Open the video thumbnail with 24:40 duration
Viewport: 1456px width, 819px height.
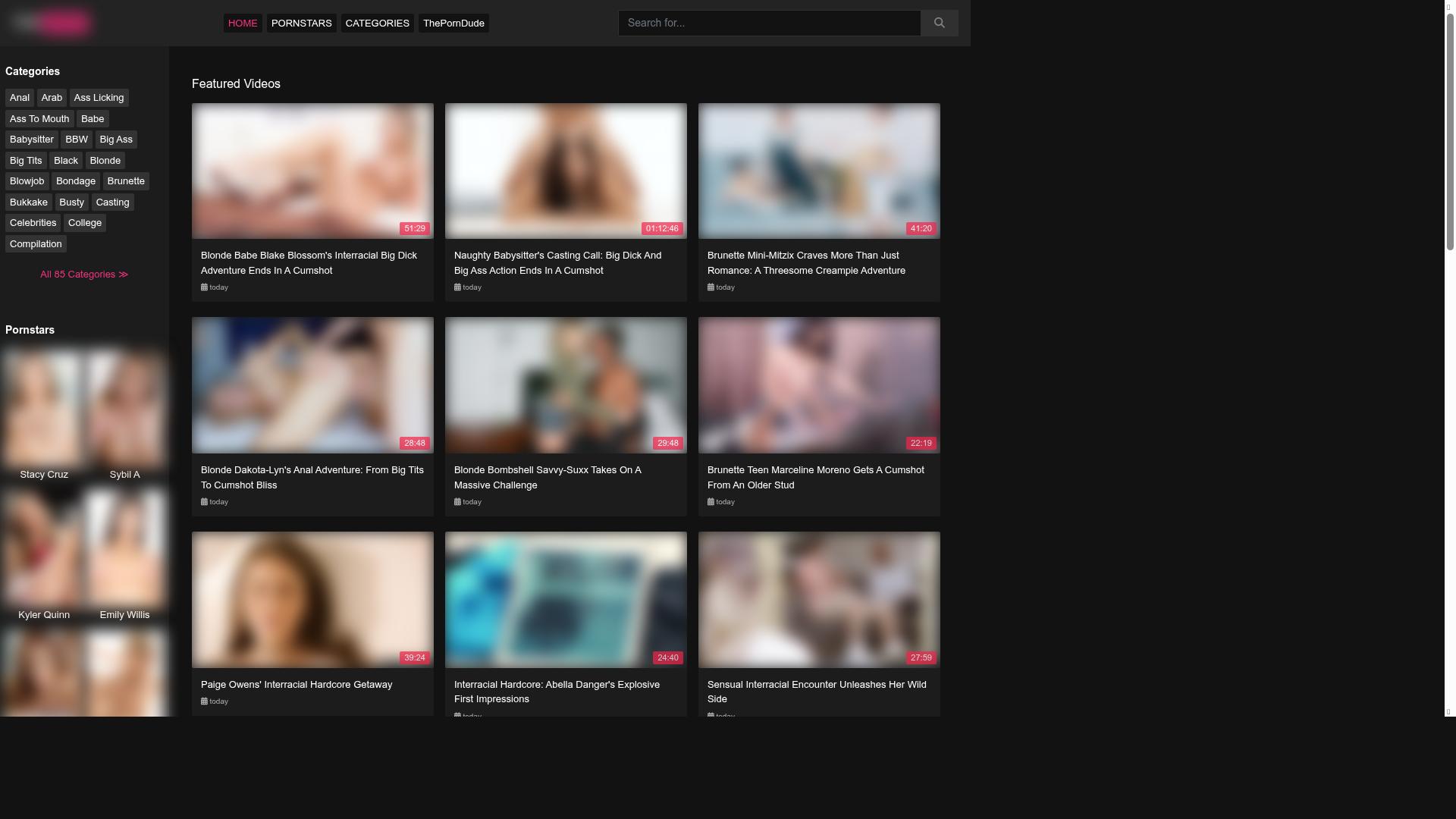tap(566, 600)
